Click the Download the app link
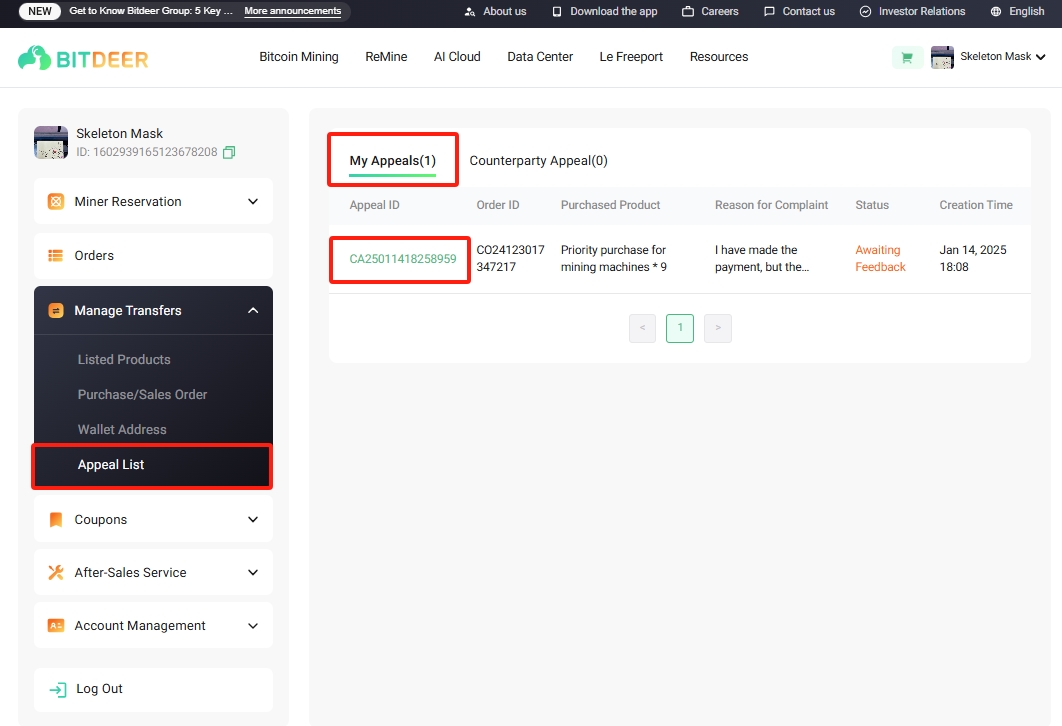This screenshot has width=1062, height=726. (x=614, y=12)
